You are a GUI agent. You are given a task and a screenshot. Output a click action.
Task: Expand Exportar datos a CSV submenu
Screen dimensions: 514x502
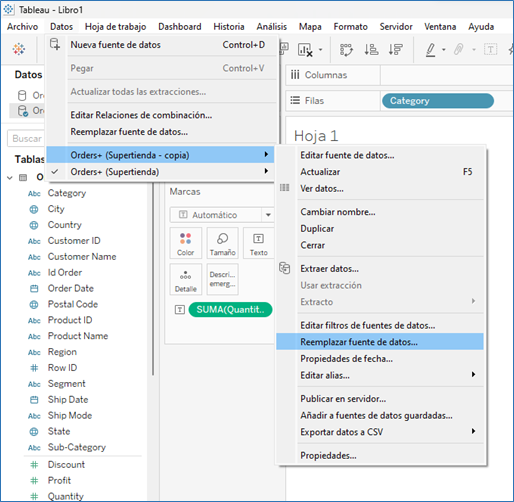coord(473,431)
